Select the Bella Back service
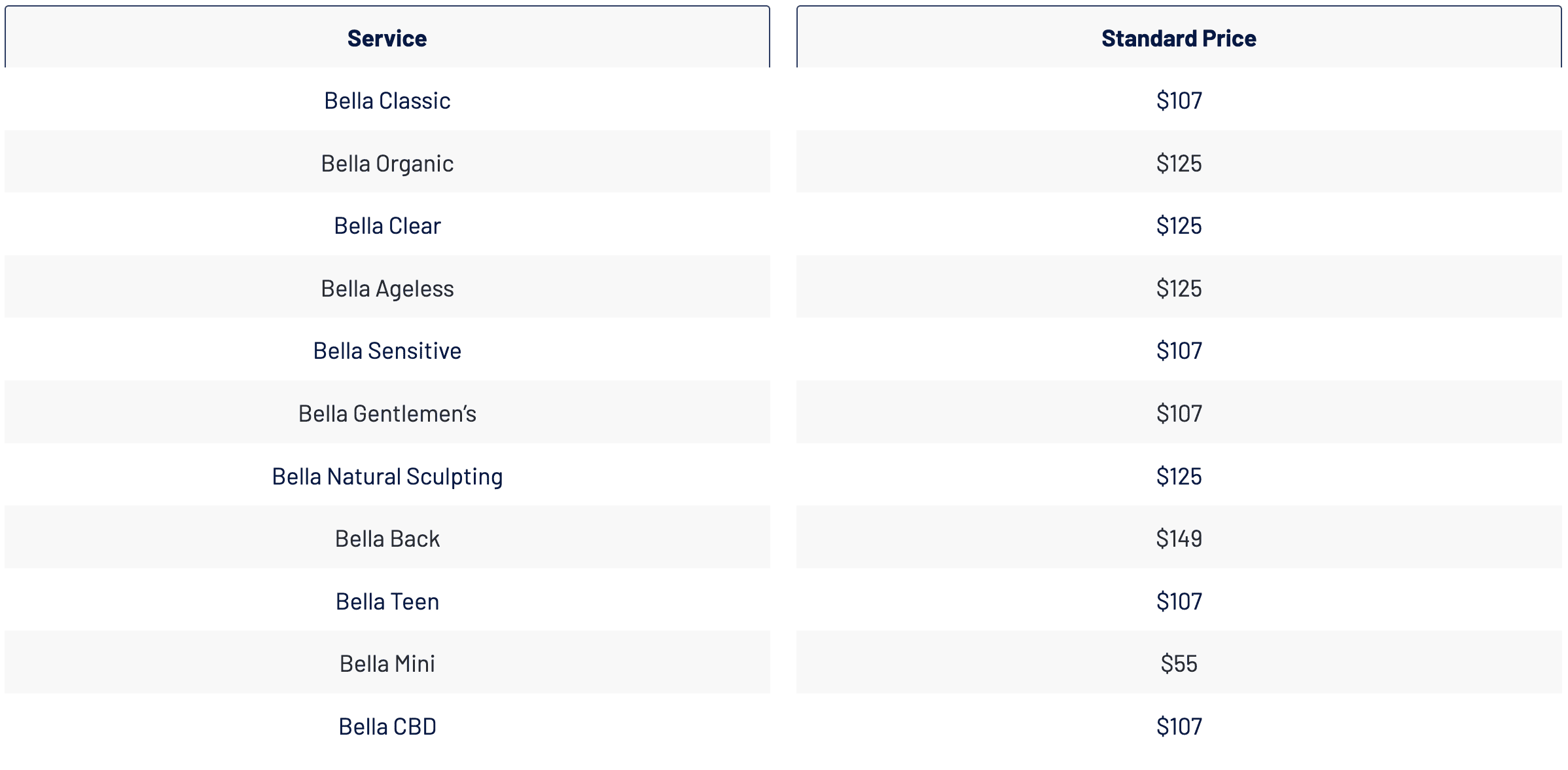The width and height of the screenshot is (1568, 770). [387, 539]
